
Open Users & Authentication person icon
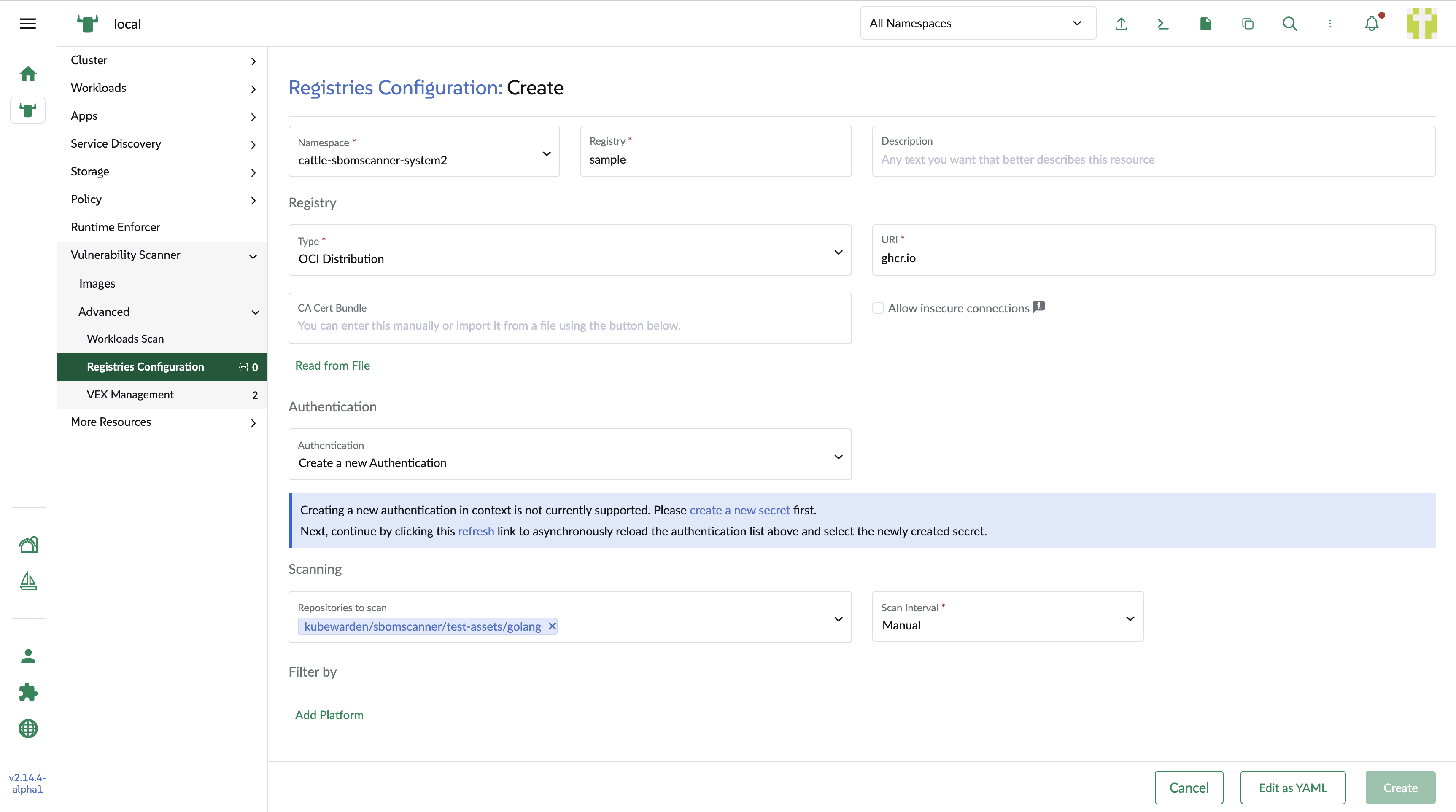click(28, 656)
